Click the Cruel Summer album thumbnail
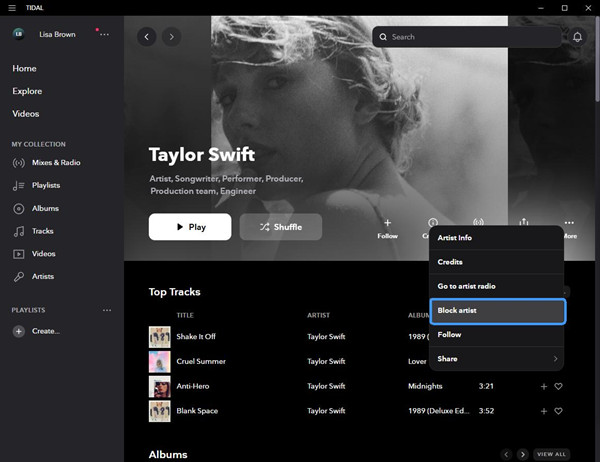The height and width of the screenshot is (462, 600). tap(160, 362)
